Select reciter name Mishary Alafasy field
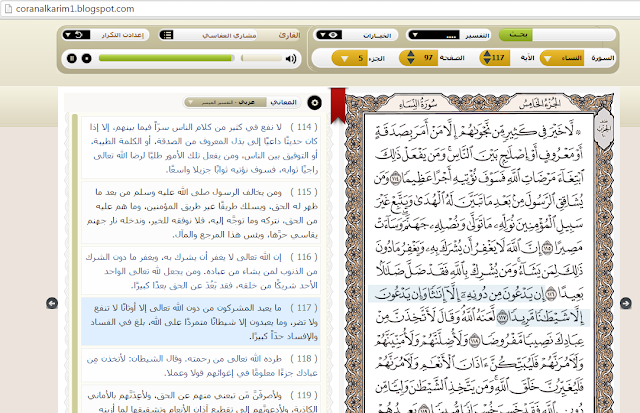Viewport: 640px width, 413px height. [229, 35]
